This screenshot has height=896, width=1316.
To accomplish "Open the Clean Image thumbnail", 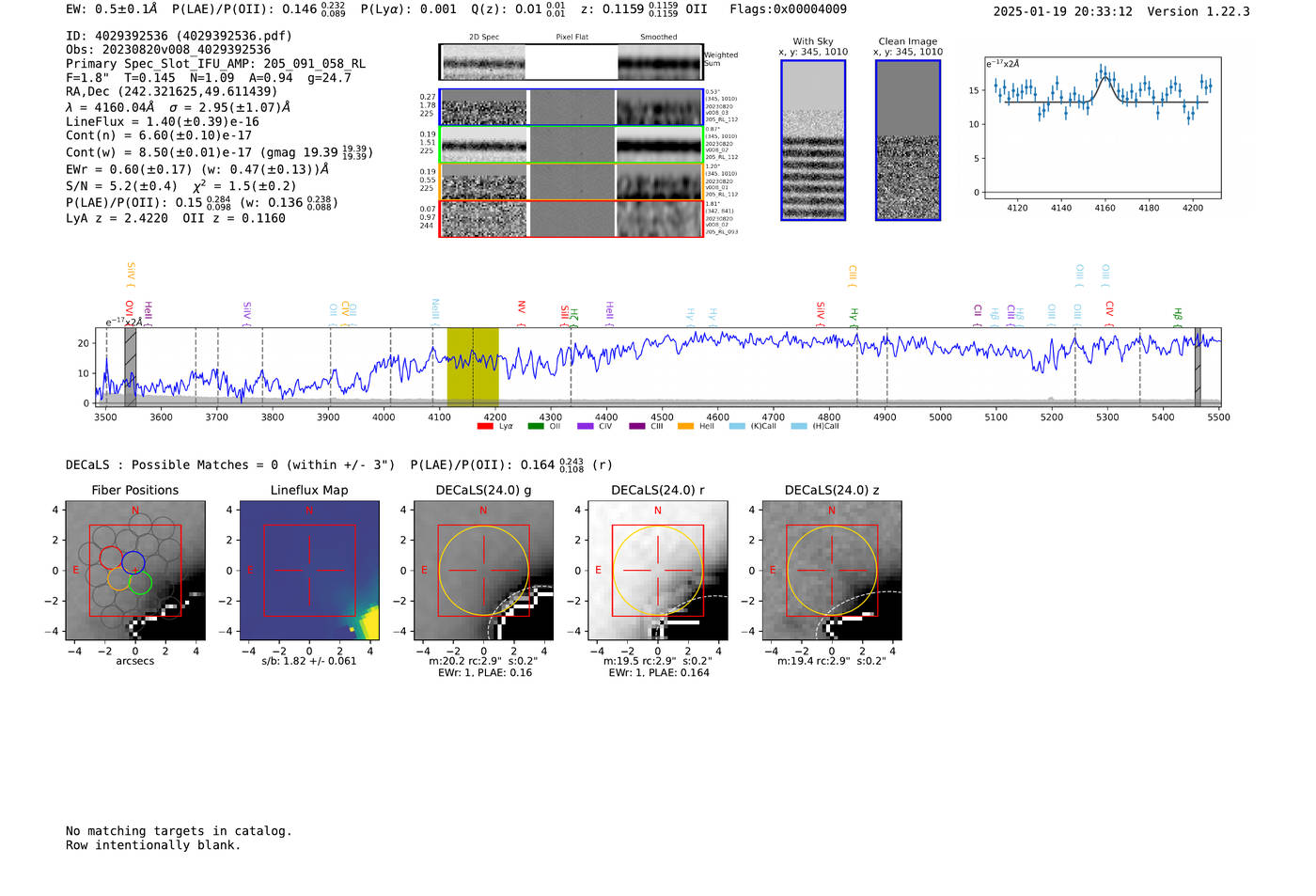I will tap(908, 140).
